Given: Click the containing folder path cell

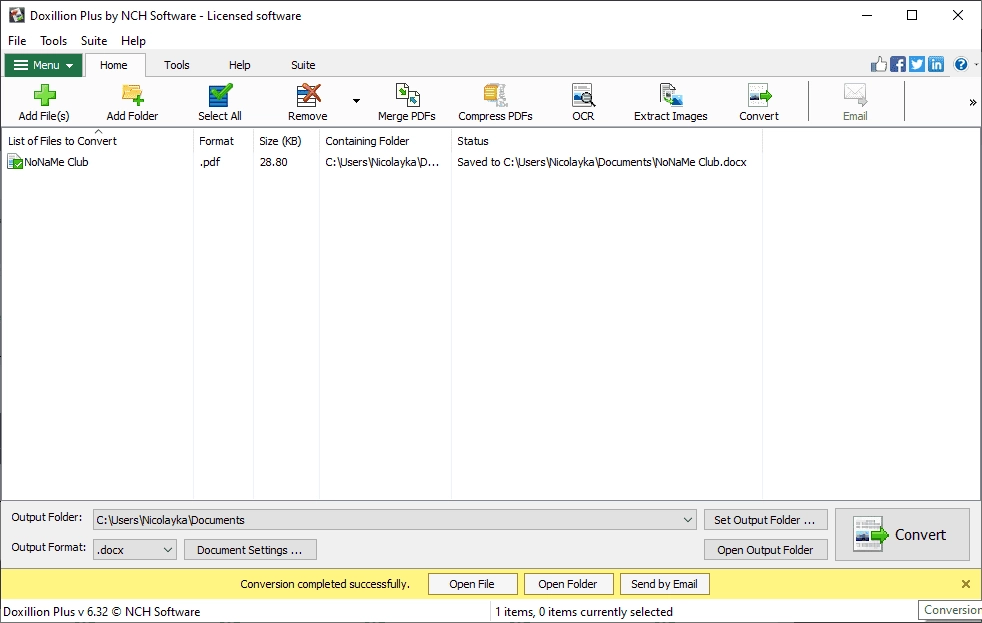Looking at the screenshot, I should click(x=382, y=162).
